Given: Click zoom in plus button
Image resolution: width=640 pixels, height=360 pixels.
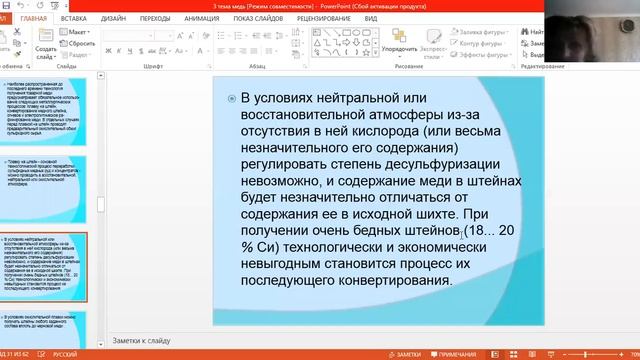Looking at the screenshot, I should [x=621, y=354].
